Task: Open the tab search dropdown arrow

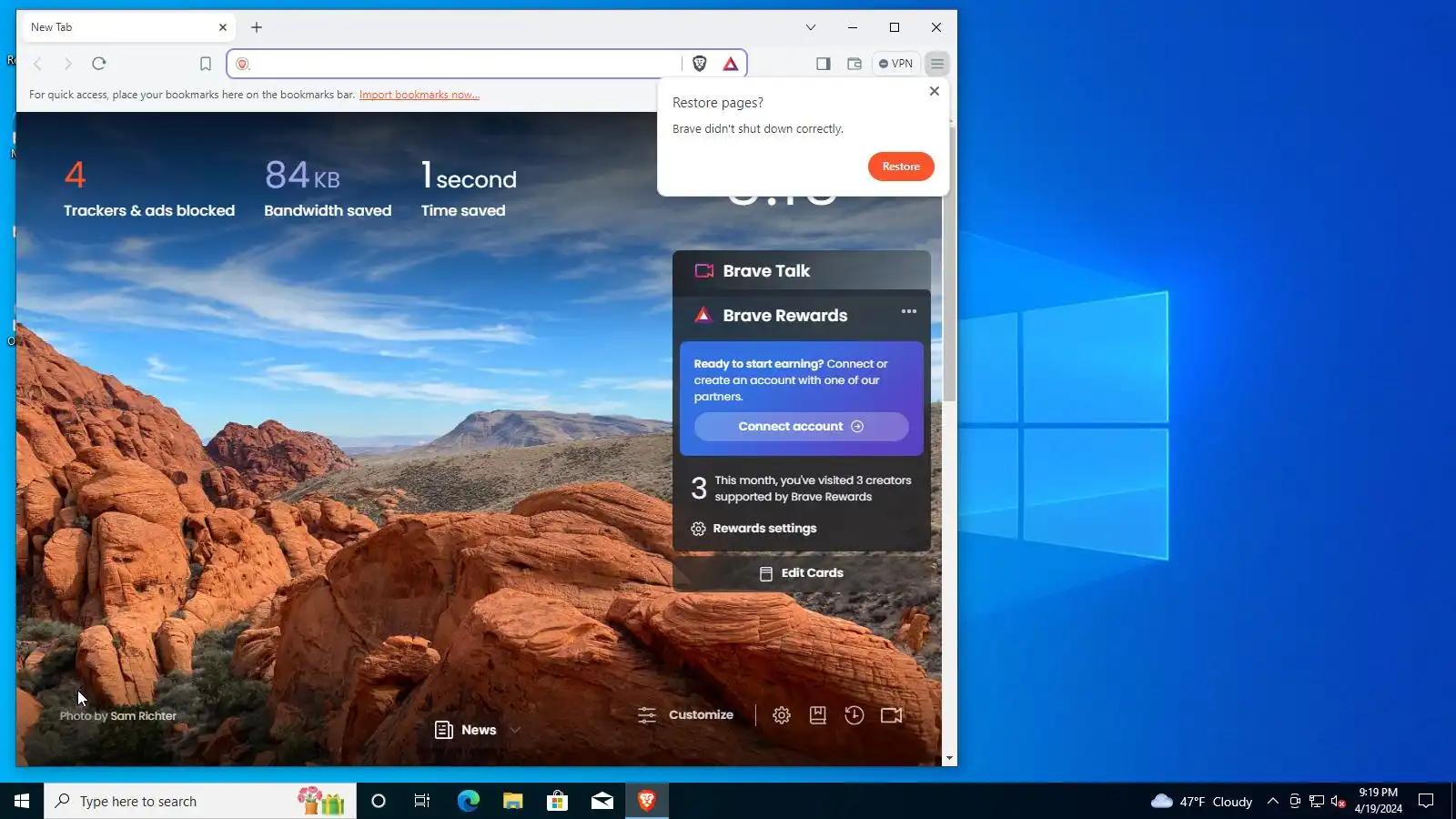Action: pos(811,27)
